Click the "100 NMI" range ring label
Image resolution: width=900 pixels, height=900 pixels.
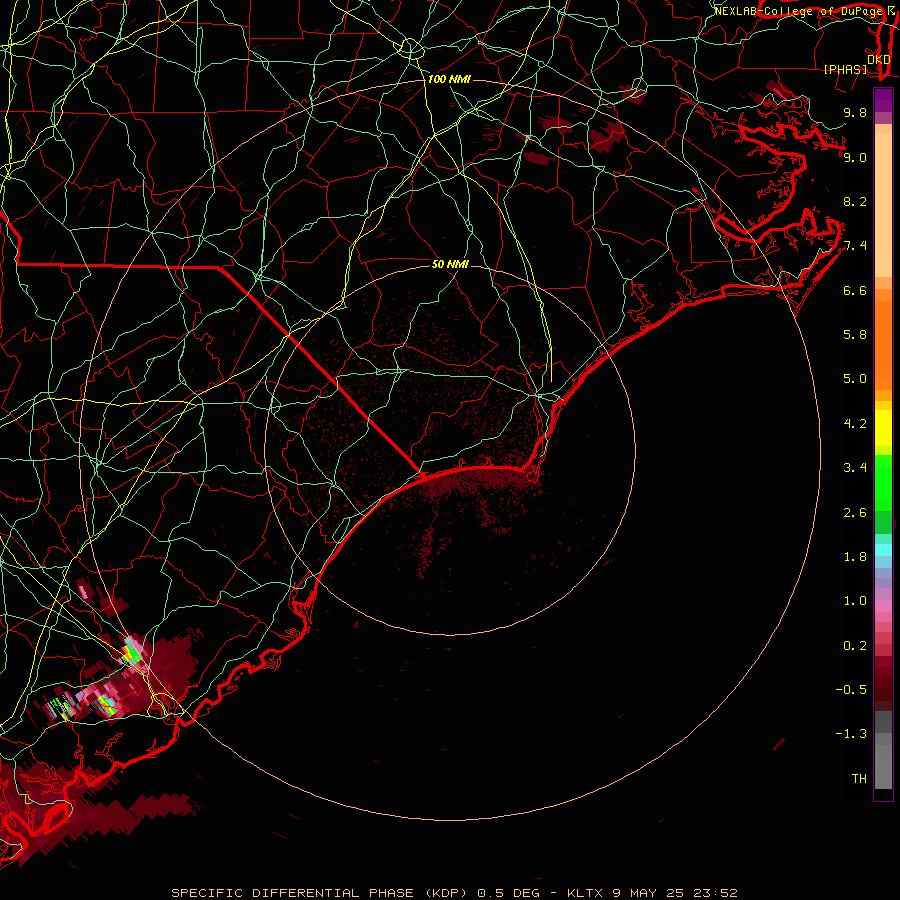[x=449, y=79]
